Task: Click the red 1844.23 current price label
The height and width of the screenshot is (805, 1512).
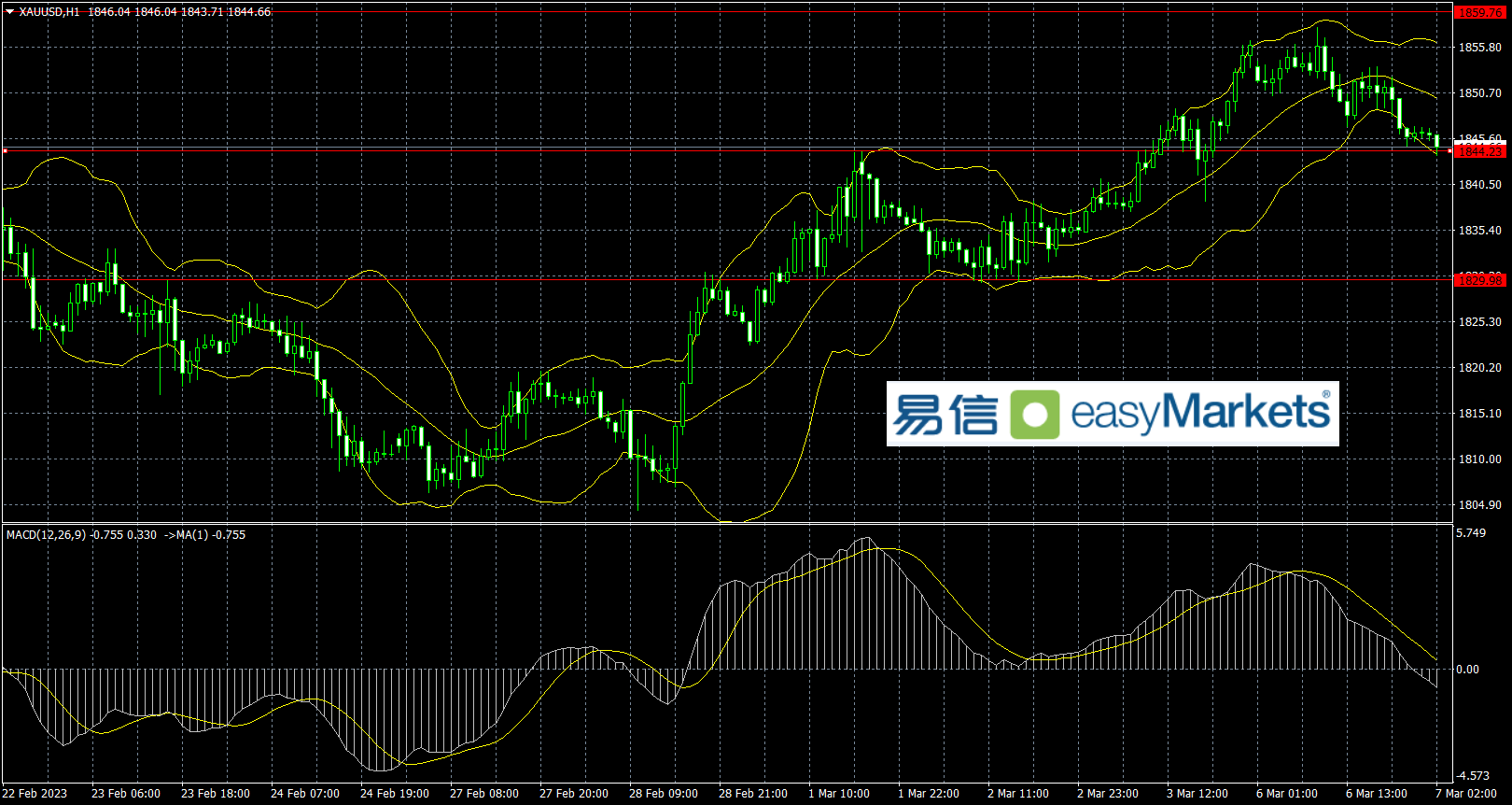Action: pyautogui.click(x=1480, y=151)
